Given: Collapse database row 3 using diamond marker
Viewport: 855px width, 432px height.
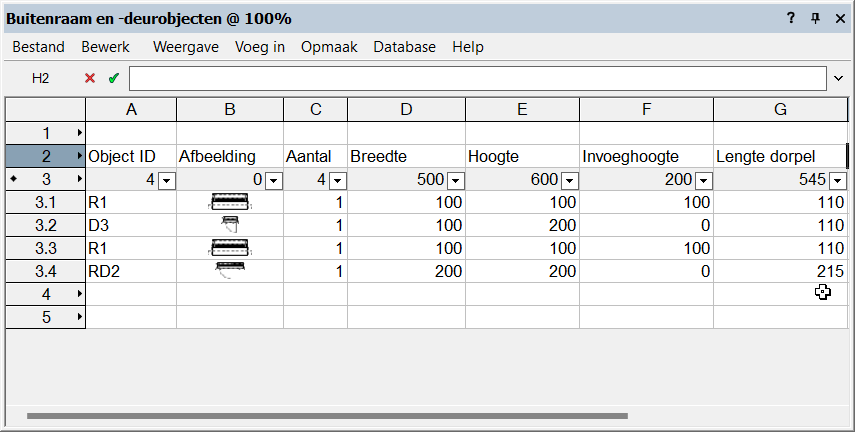Looking at the screenshot, I should tap(12, 180).
